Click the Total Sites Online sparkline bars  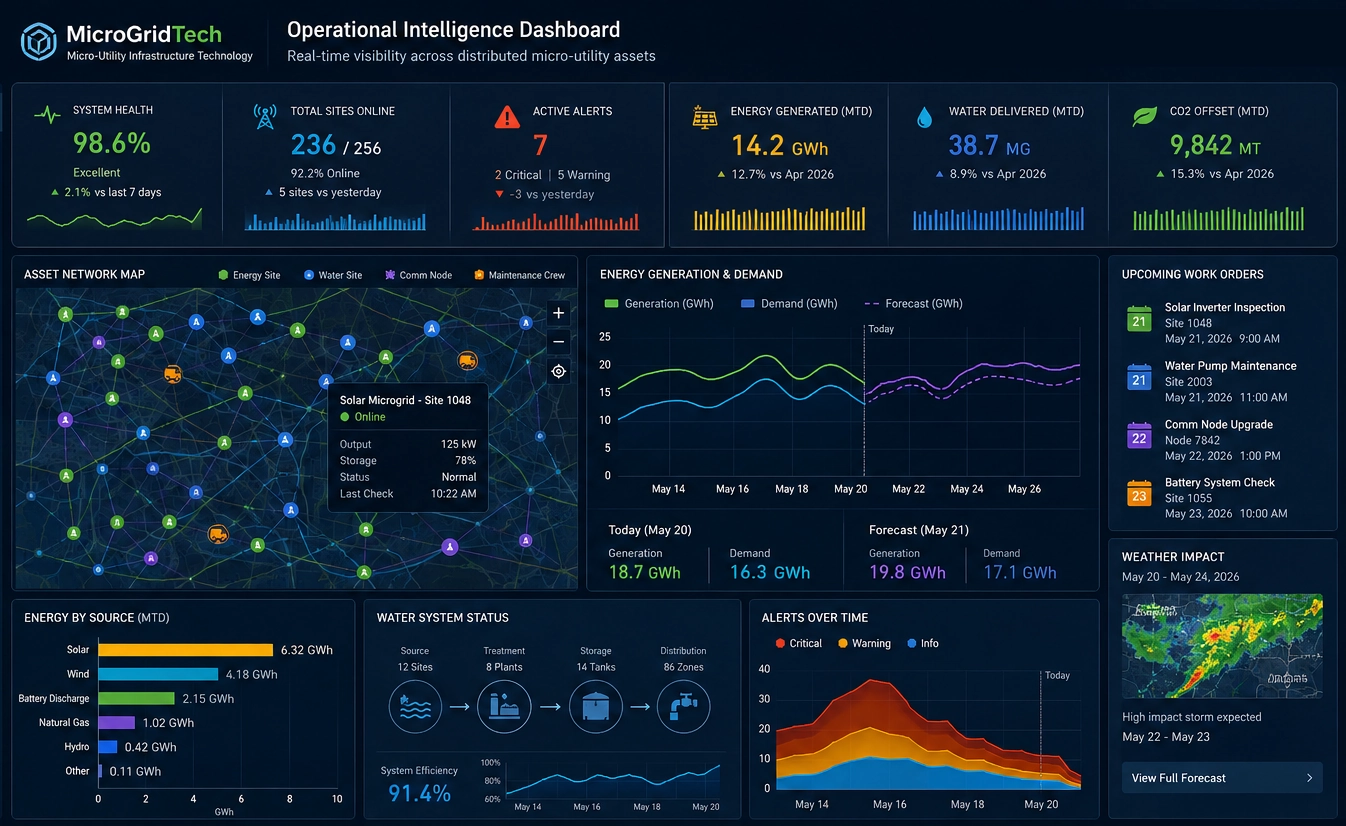point(336,220)
